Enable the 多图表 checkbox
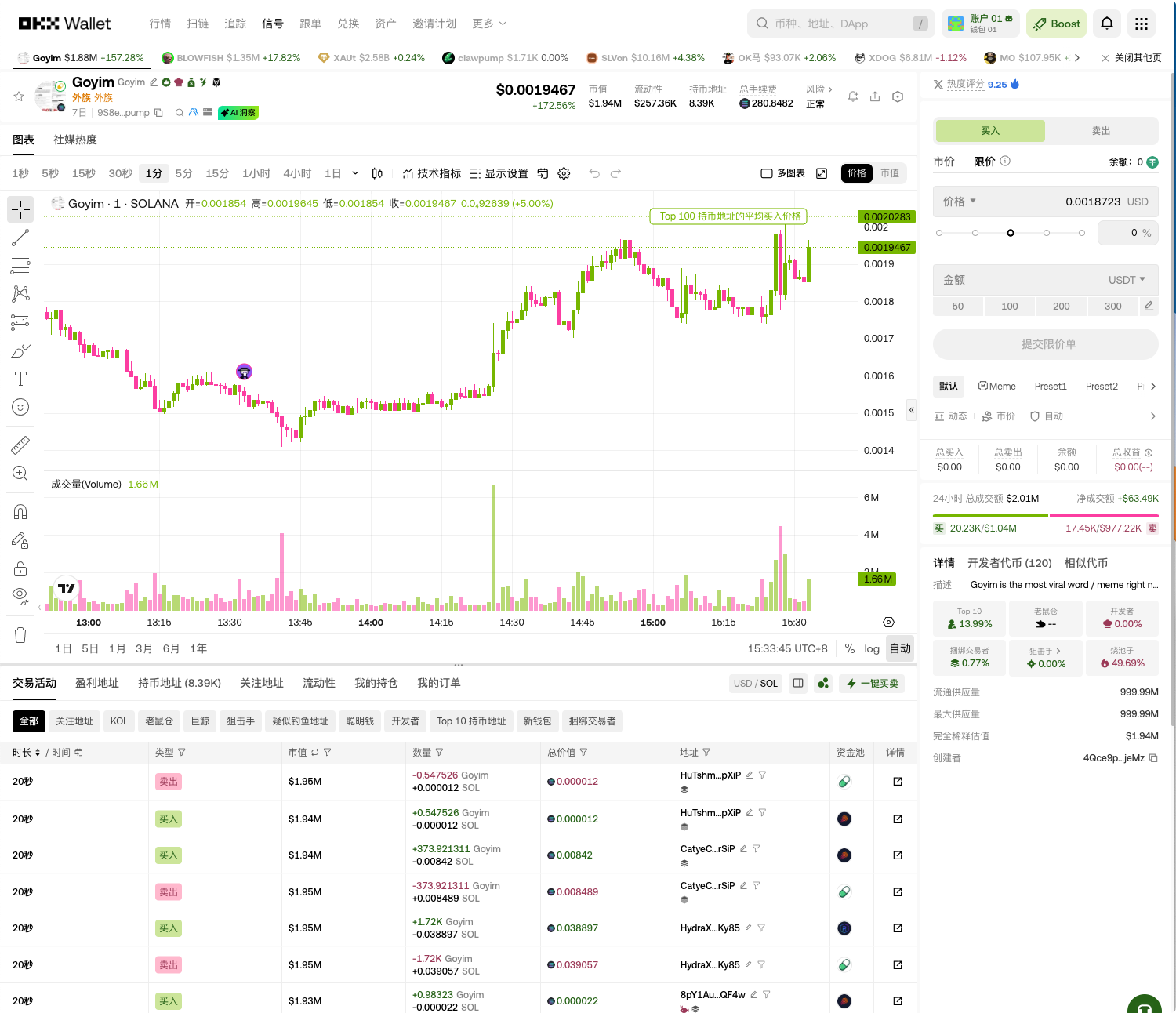 click(766, 173)
